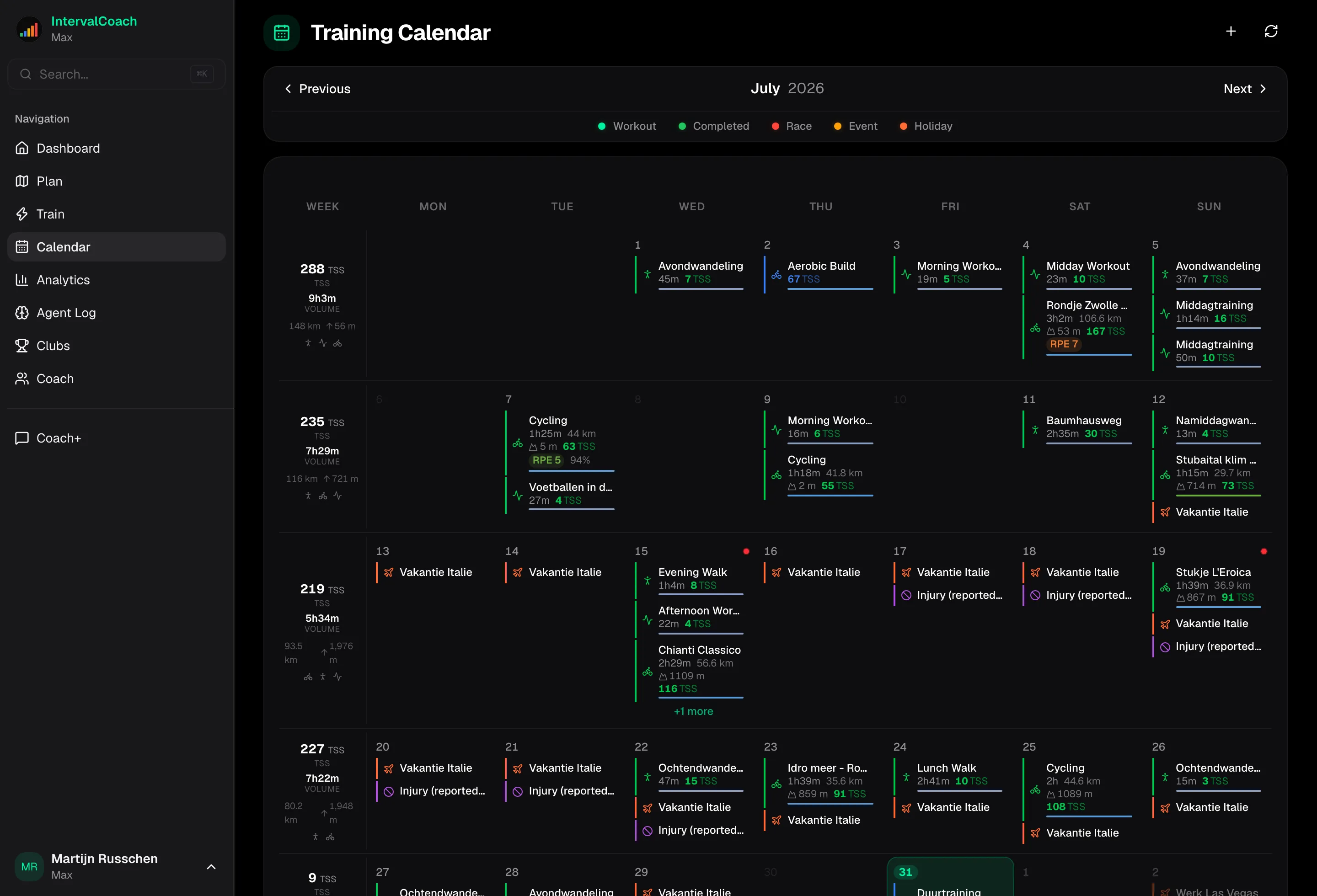Click the Holiday legend item
This screenshot has height=896, width=1317.
(x=926, y=126)
